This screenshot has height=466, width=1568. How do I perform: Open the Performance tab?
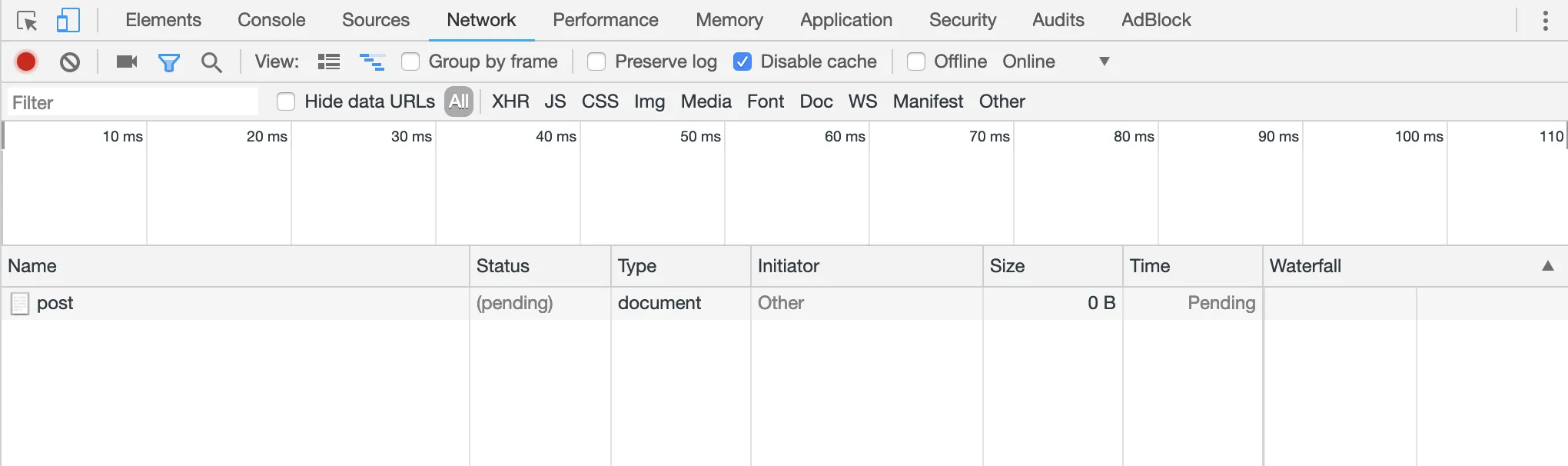coord(606,20)
